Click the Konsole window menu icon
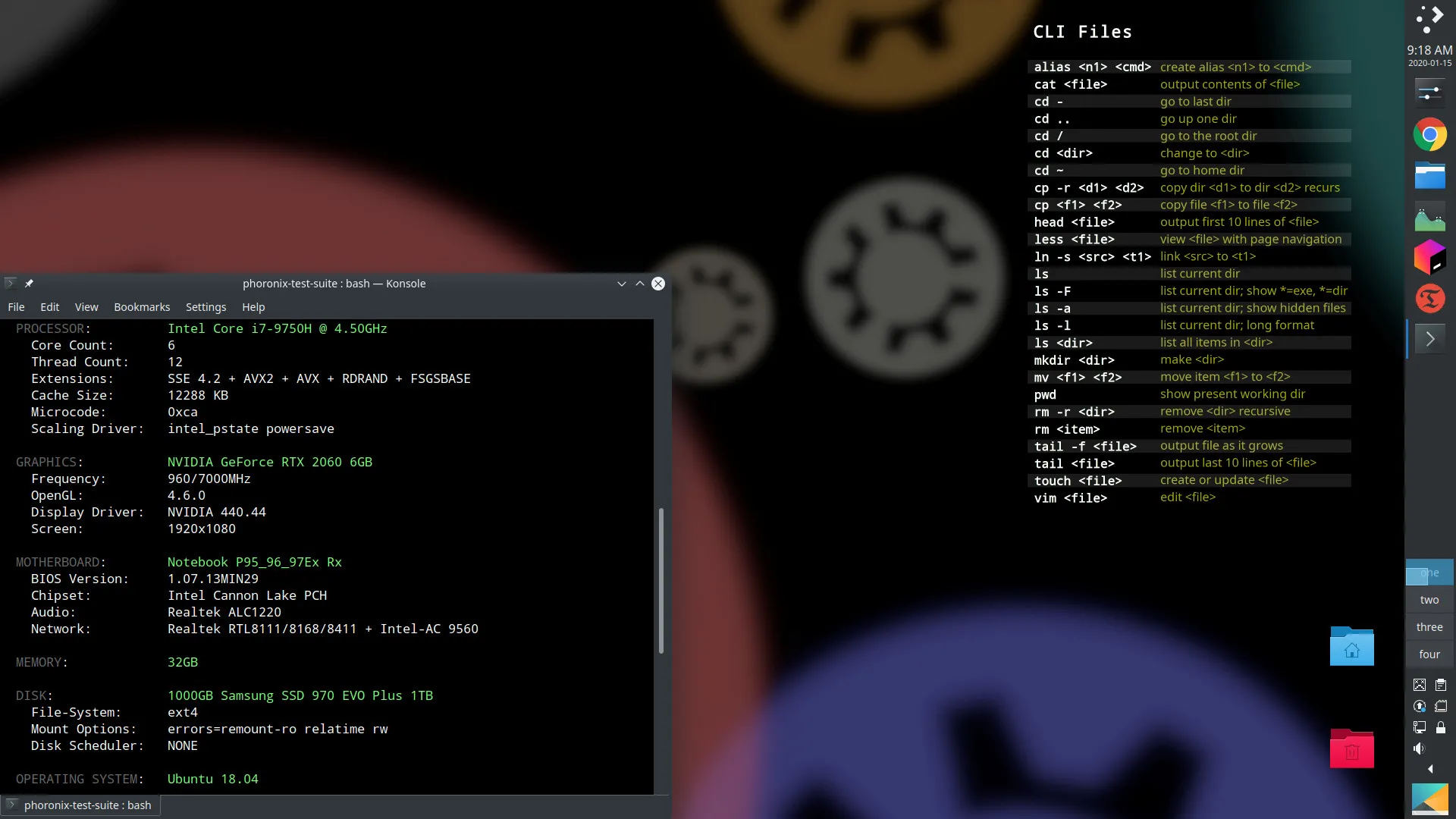Image resolution: width=1456 pixels, height=819 pixels. click(11, 283)
